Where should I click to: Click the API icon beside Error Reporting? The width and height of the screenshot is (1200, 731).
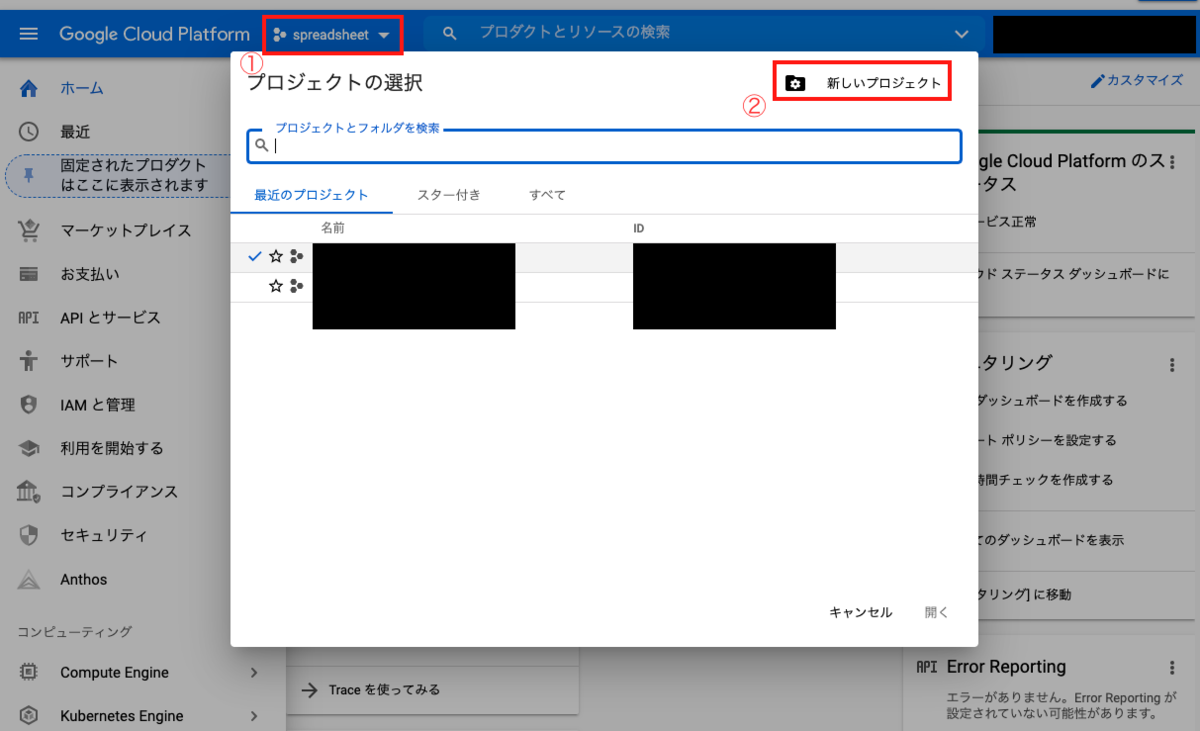click(x=926, y=667)
